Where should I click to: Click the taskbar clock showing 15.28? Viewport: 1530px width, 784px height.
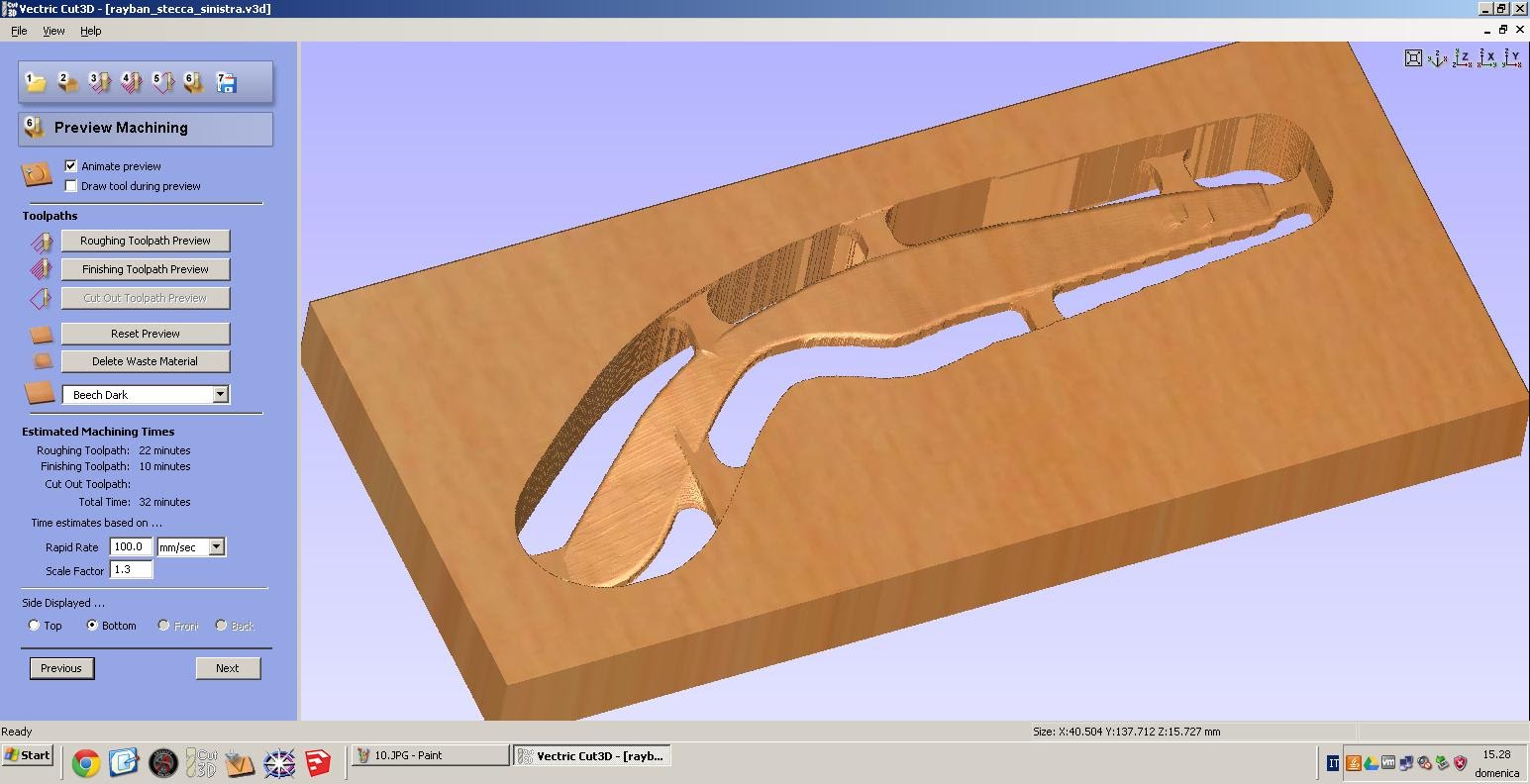tap(1496, 754)
